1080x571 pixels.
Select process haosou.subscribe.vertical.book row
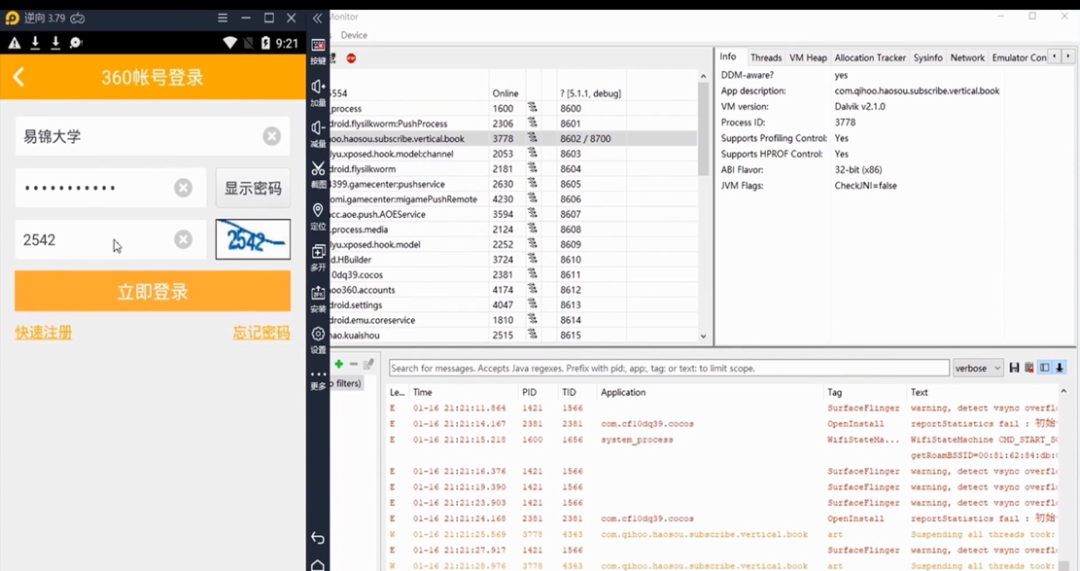[x=513, y=138]
